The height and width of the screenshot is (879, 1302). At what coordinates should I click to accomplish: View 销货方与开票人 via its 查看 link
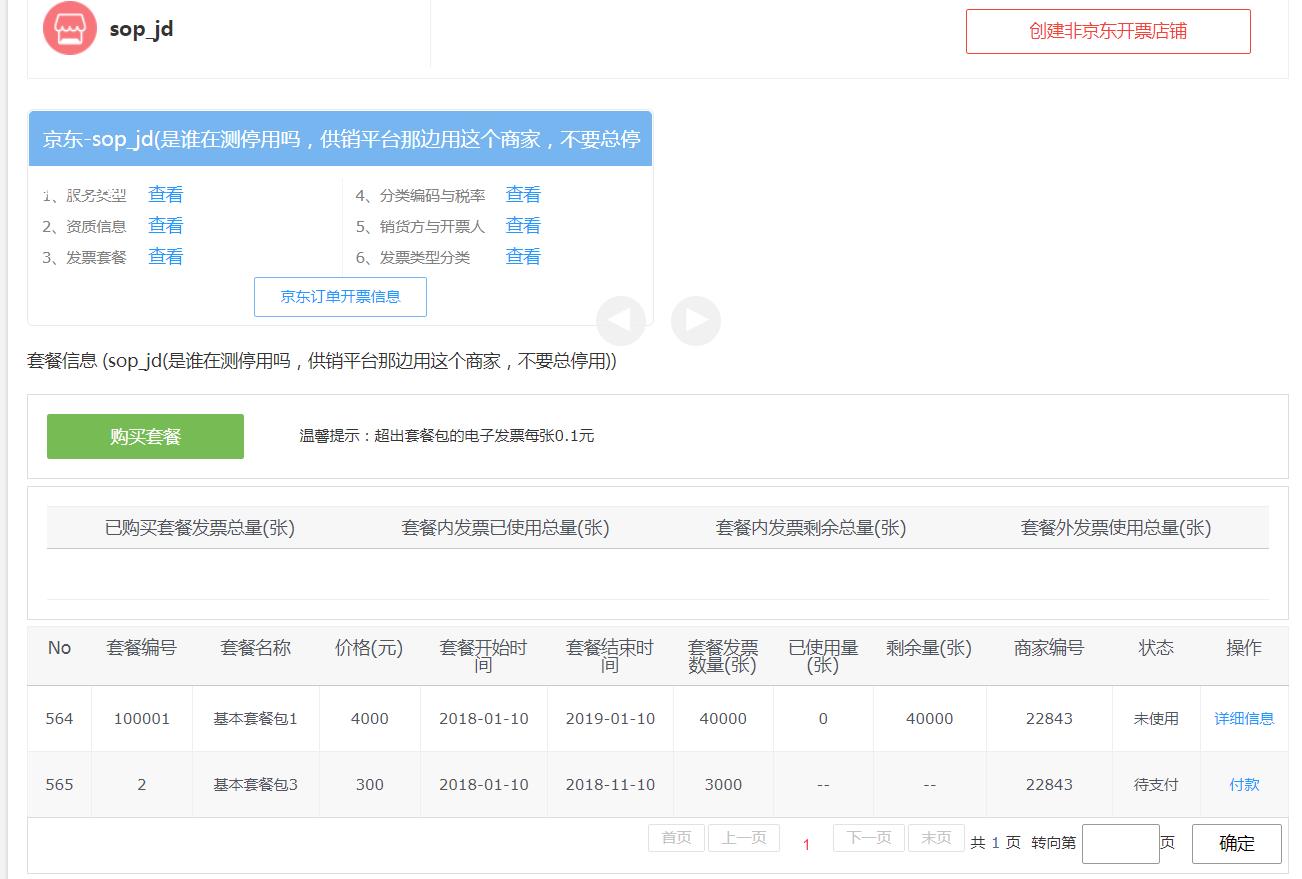click(x=523, y=226)
